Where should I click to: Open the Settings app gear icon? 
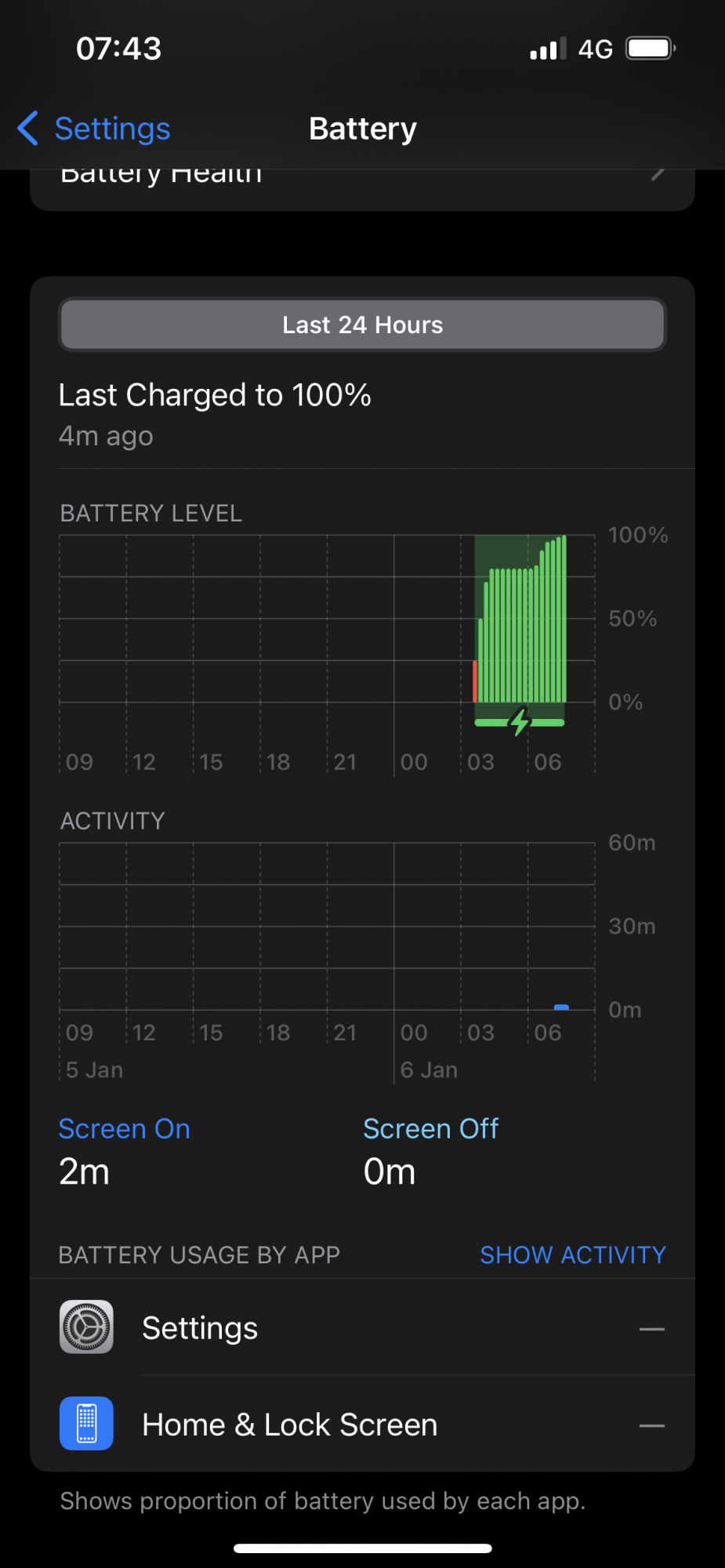[86, 1327]
